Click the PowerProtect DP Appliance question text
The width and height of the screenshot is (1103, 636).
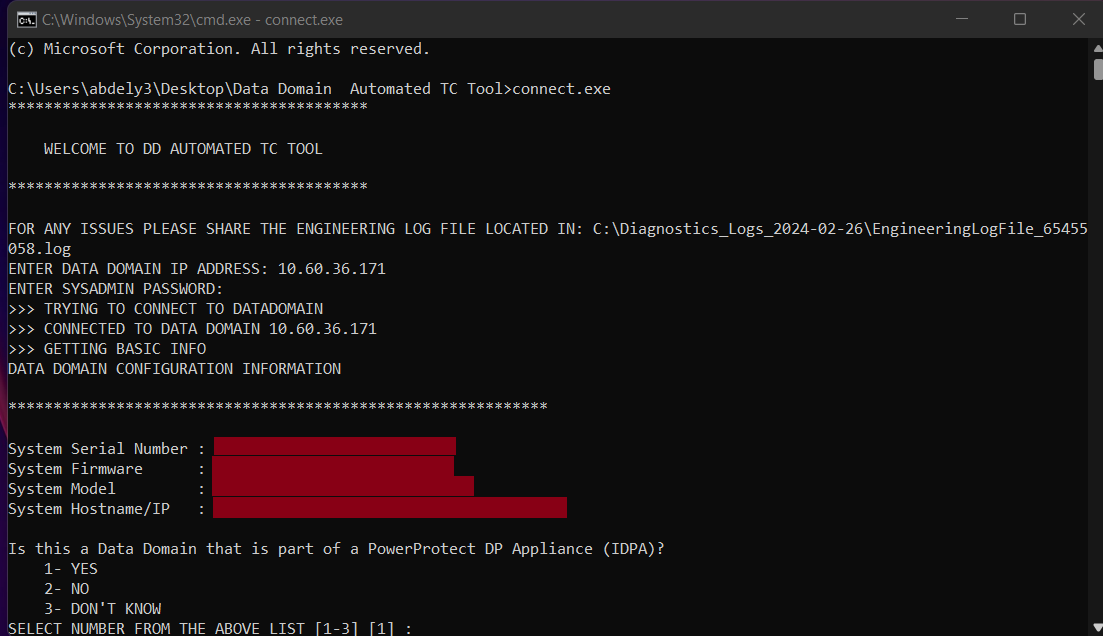[x=335, y=548]
